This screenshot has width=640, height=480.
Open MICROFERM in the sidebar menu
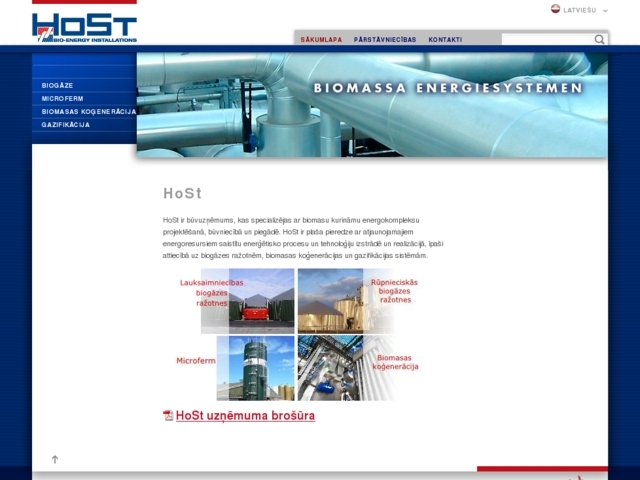62,98
